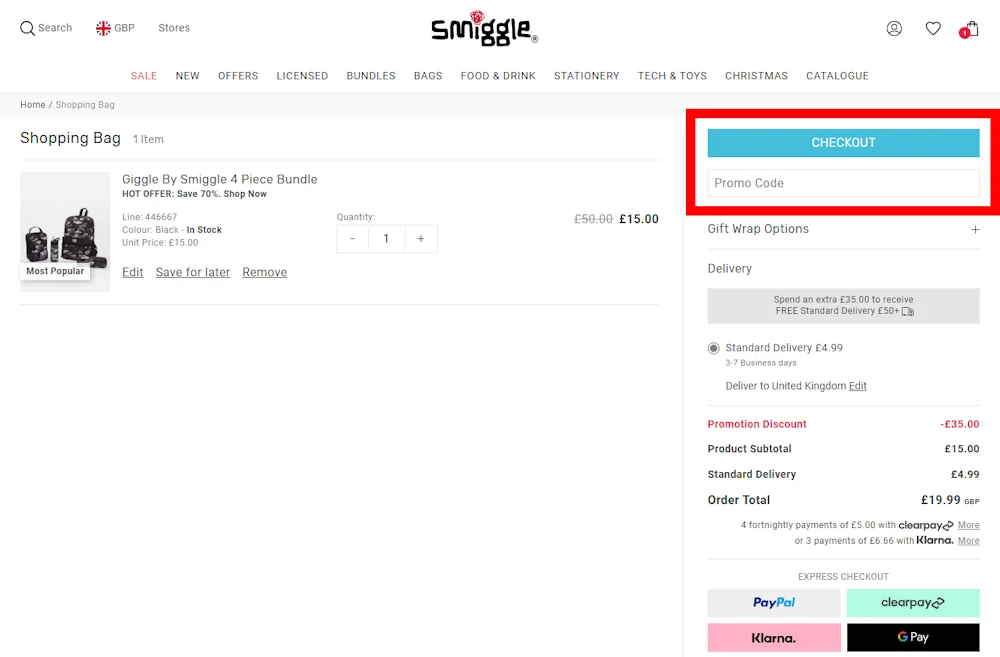Pay with clearpay express button
The width and height of the screenshot is (1000, 657).
[913, 603]
